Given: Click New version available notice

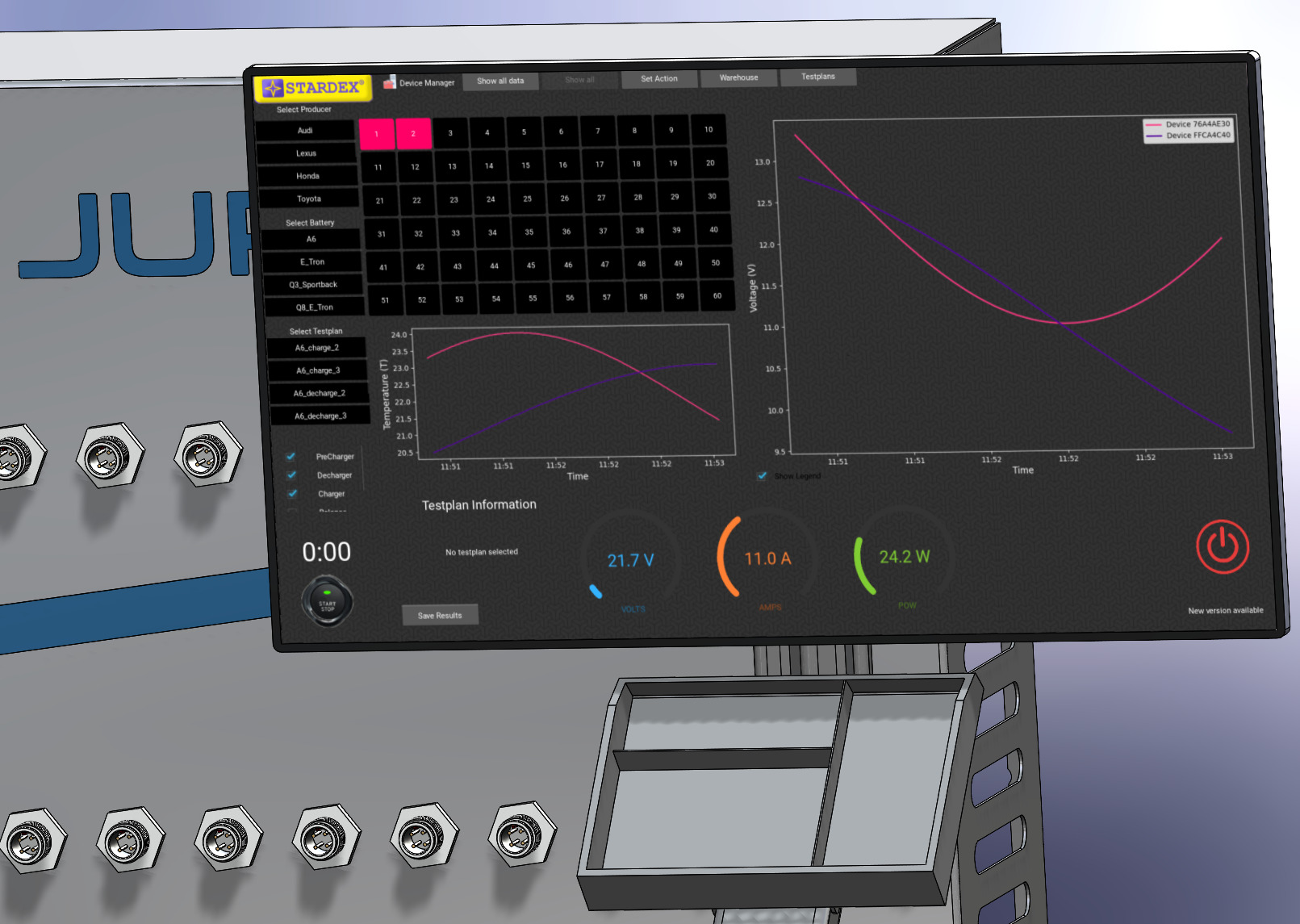Looking at the screenshot, I should (x=1225, y=611).
